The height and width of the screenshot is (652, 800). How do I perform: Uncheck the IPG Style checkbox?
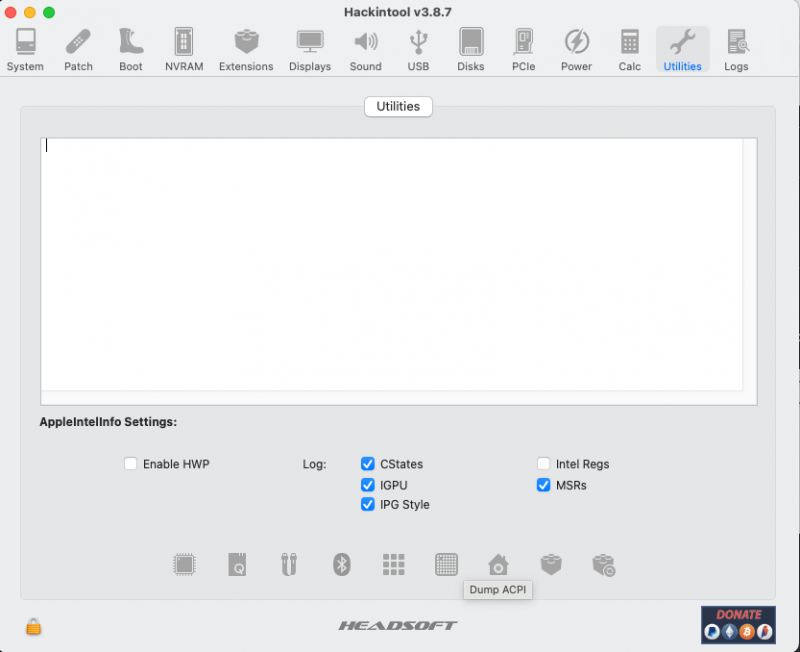click(x=367, y=504)
